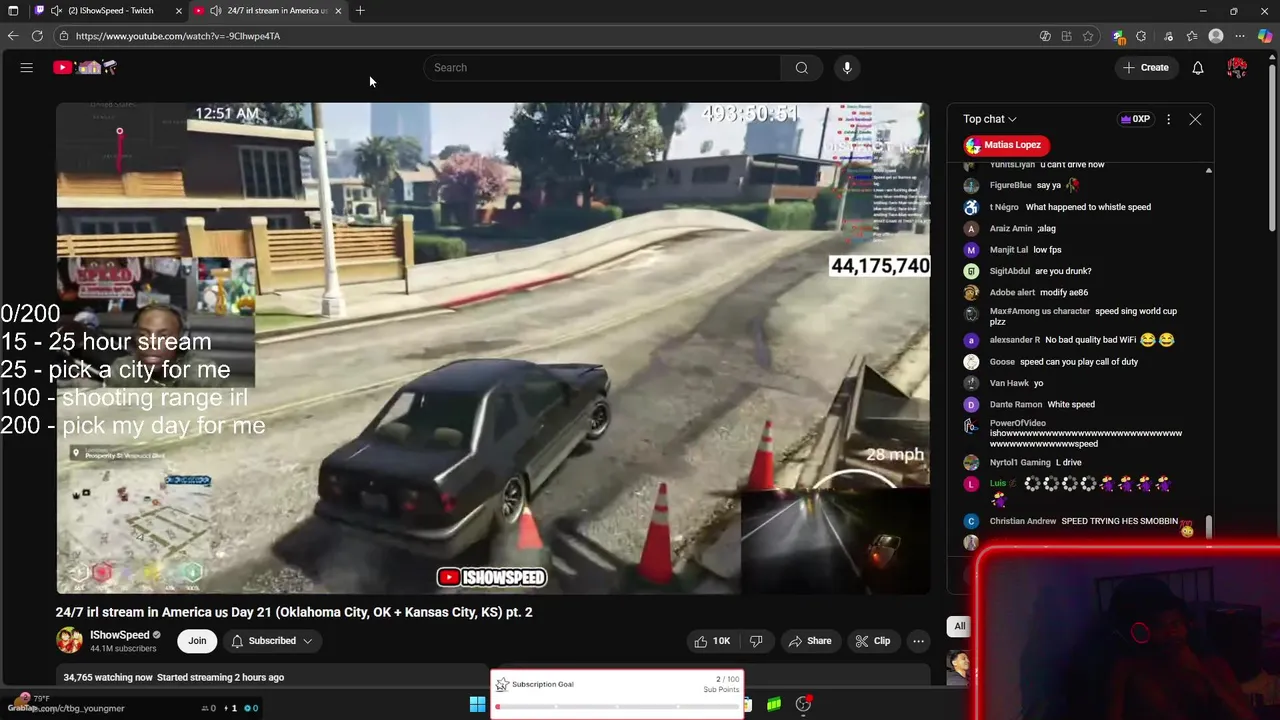Open the YouTube account avatar menu

point(1237,68)
